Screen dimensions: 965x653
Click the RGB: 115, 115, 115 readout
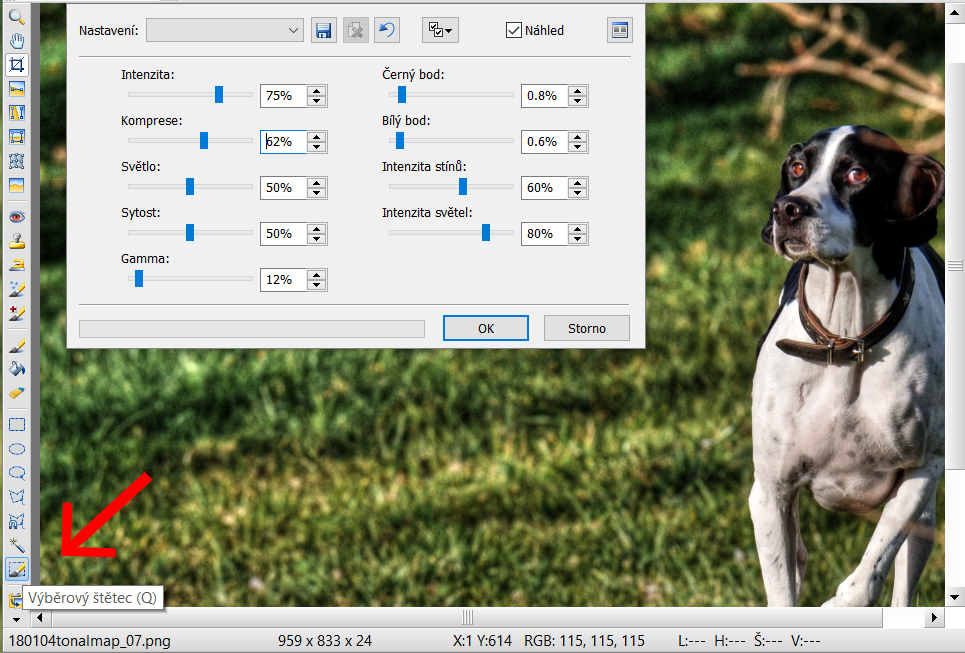pyautogui.click(x=584, y=641)
